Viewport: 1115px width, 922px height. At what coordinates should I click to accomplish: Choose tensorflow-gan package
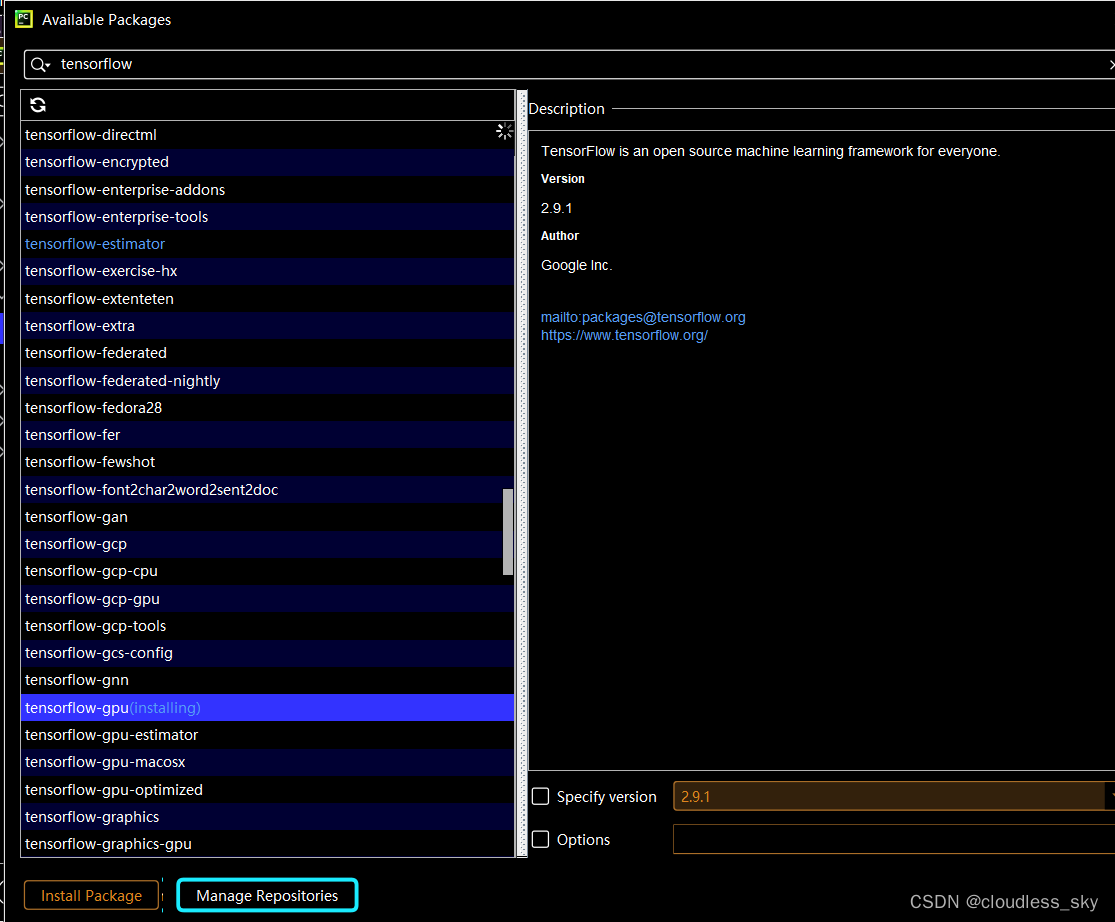pos(267,517)
